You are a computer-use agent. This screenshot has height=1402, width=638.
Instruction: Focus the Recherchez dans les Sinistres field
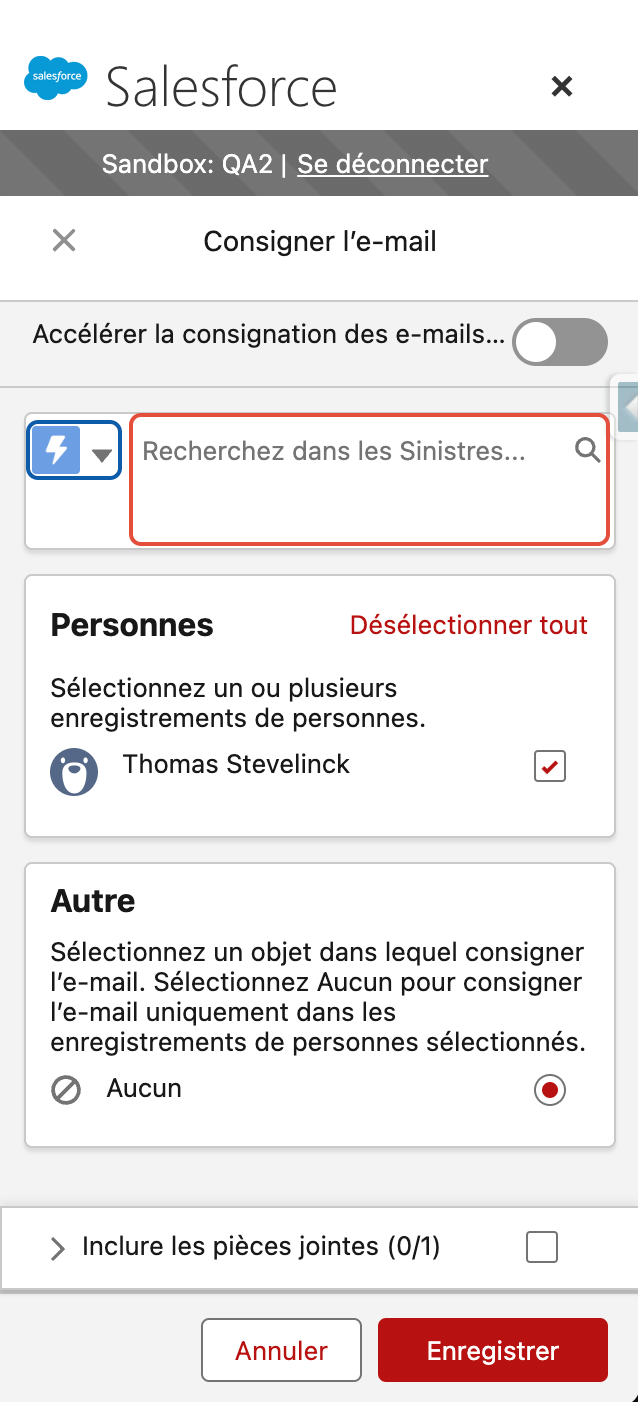click(369, 479)
